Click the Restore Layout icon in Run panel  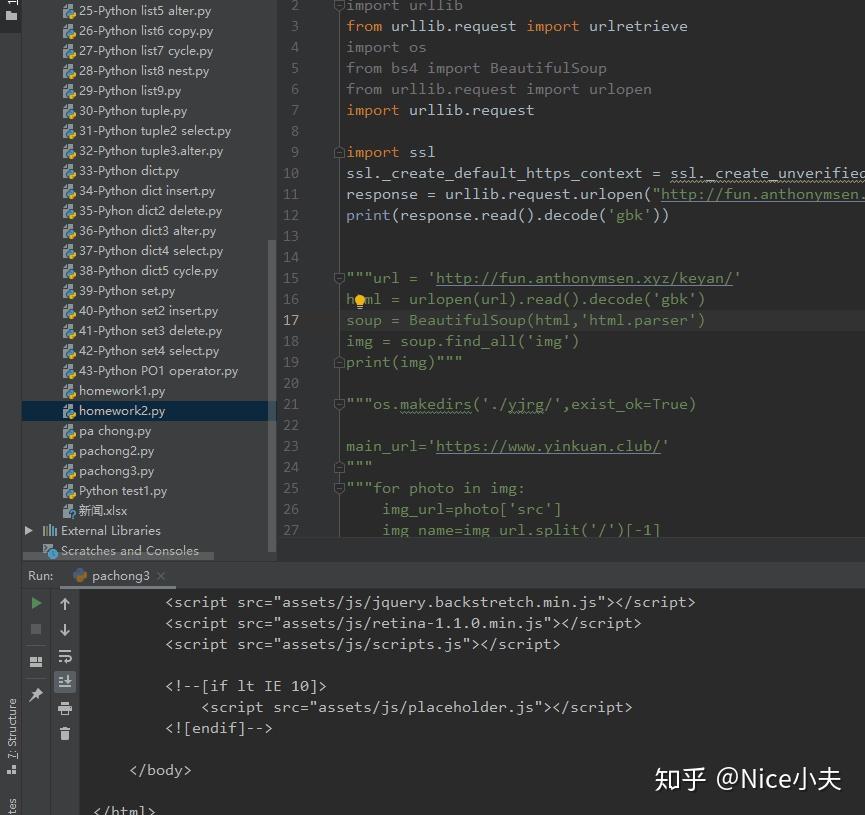35,660
